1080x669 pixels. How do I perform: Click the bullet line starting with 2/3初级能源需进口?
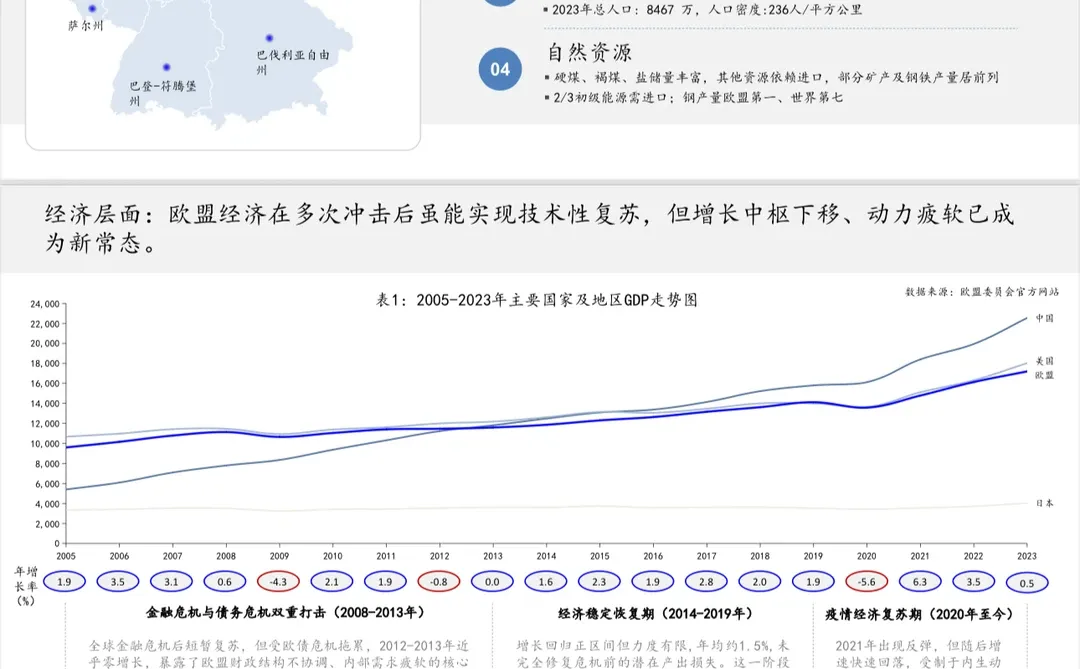pyautogui.click(x=693, y=97)
